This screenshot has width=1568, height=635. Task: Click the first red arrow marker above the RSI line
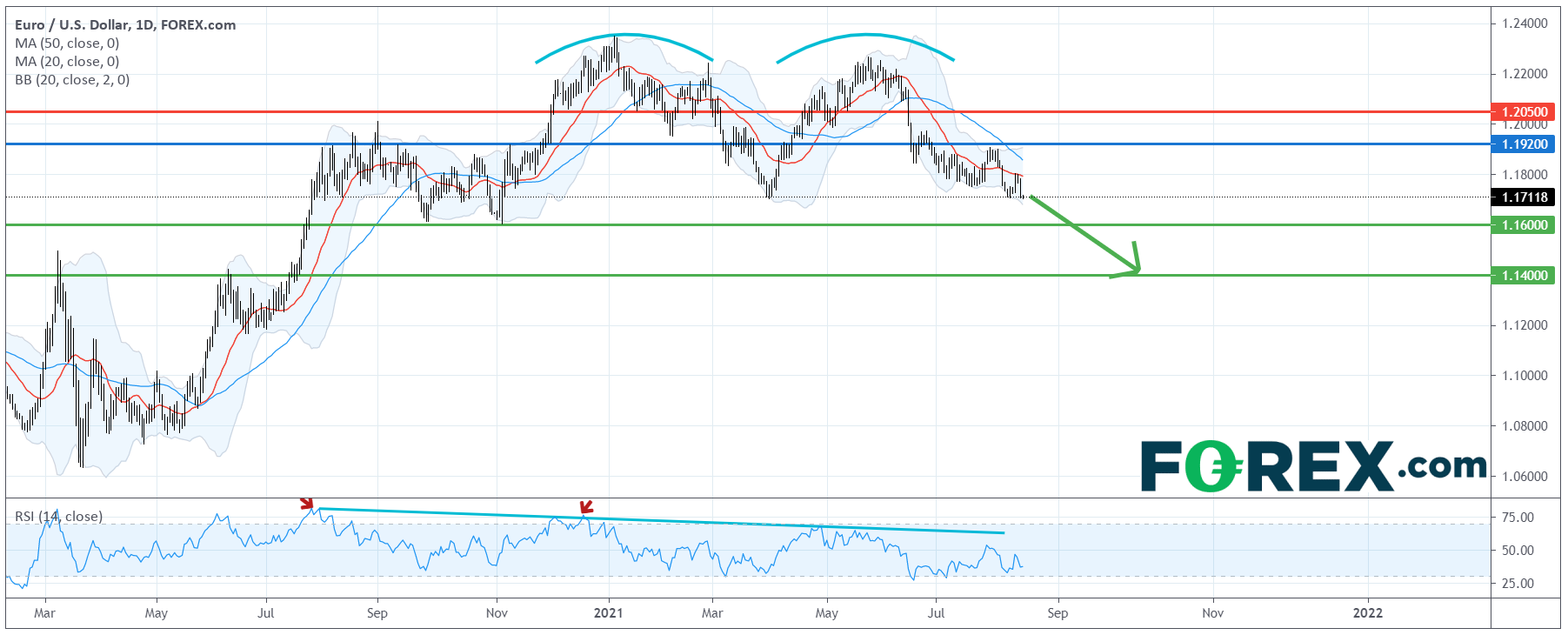coord(306,503)
